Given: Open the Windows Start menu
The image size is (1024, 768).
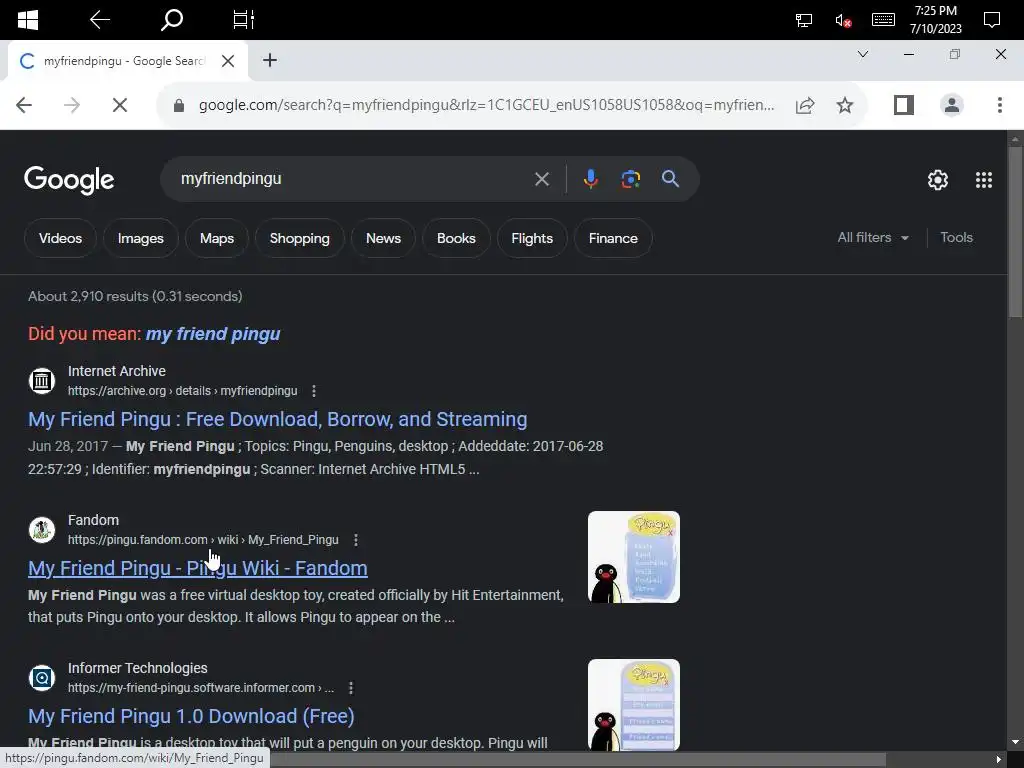Looking at the screenshot, I should (27, 20).
